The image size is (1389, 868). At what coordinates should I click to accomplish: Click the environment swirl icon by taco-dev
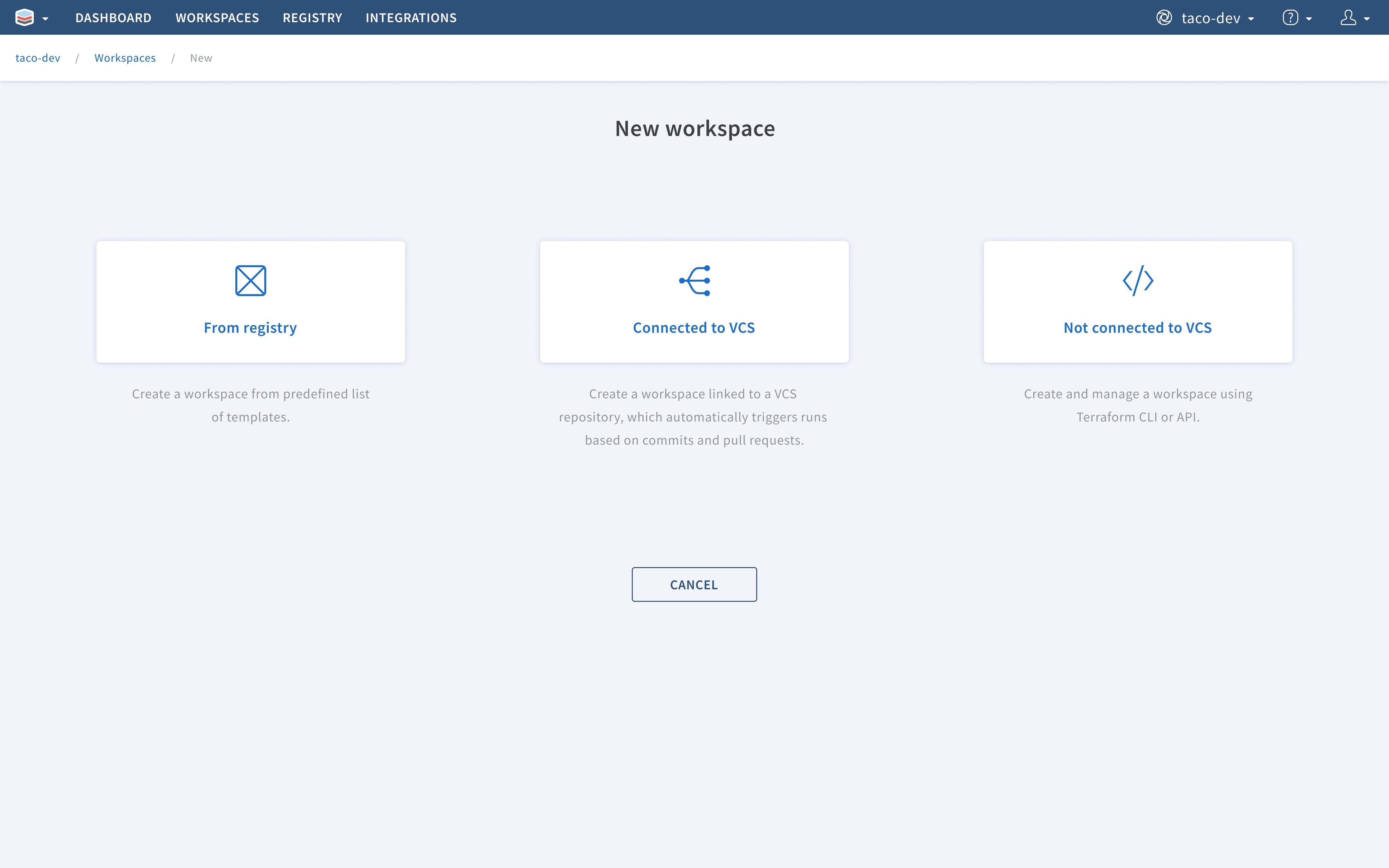pos(1163,18)
